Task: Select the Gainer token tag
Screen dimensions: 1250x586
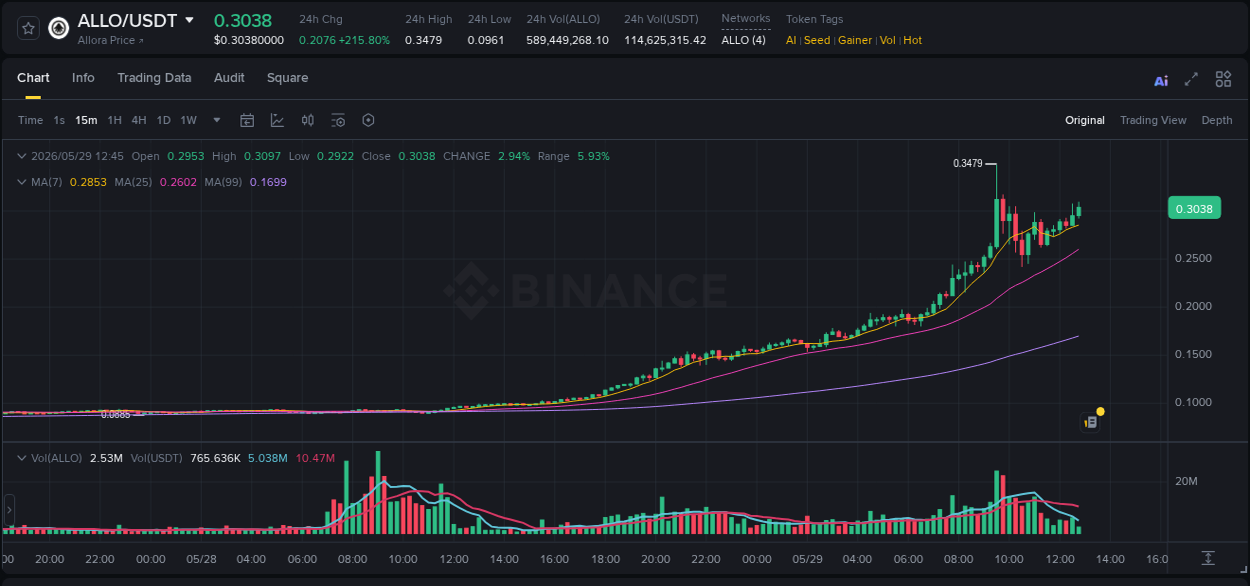Action: [855, 41]
